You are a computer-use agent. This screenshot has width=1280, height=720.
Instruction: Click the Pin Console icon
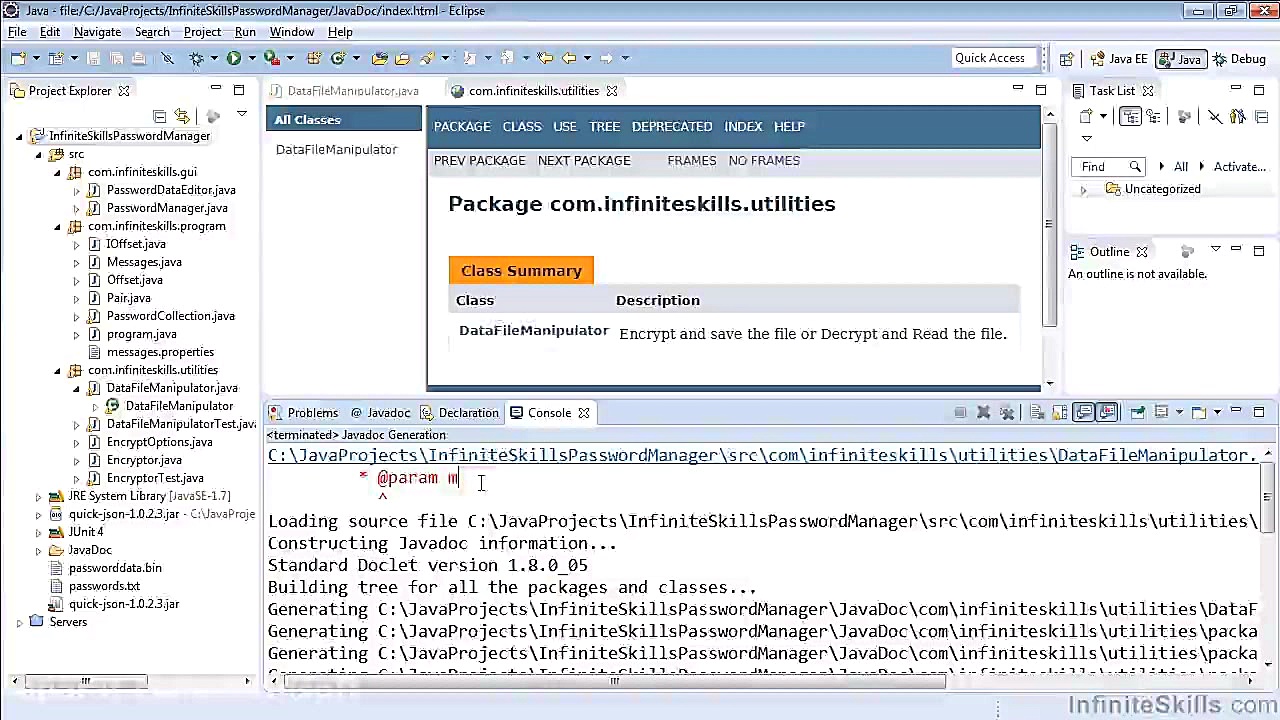coord(1137,412)
